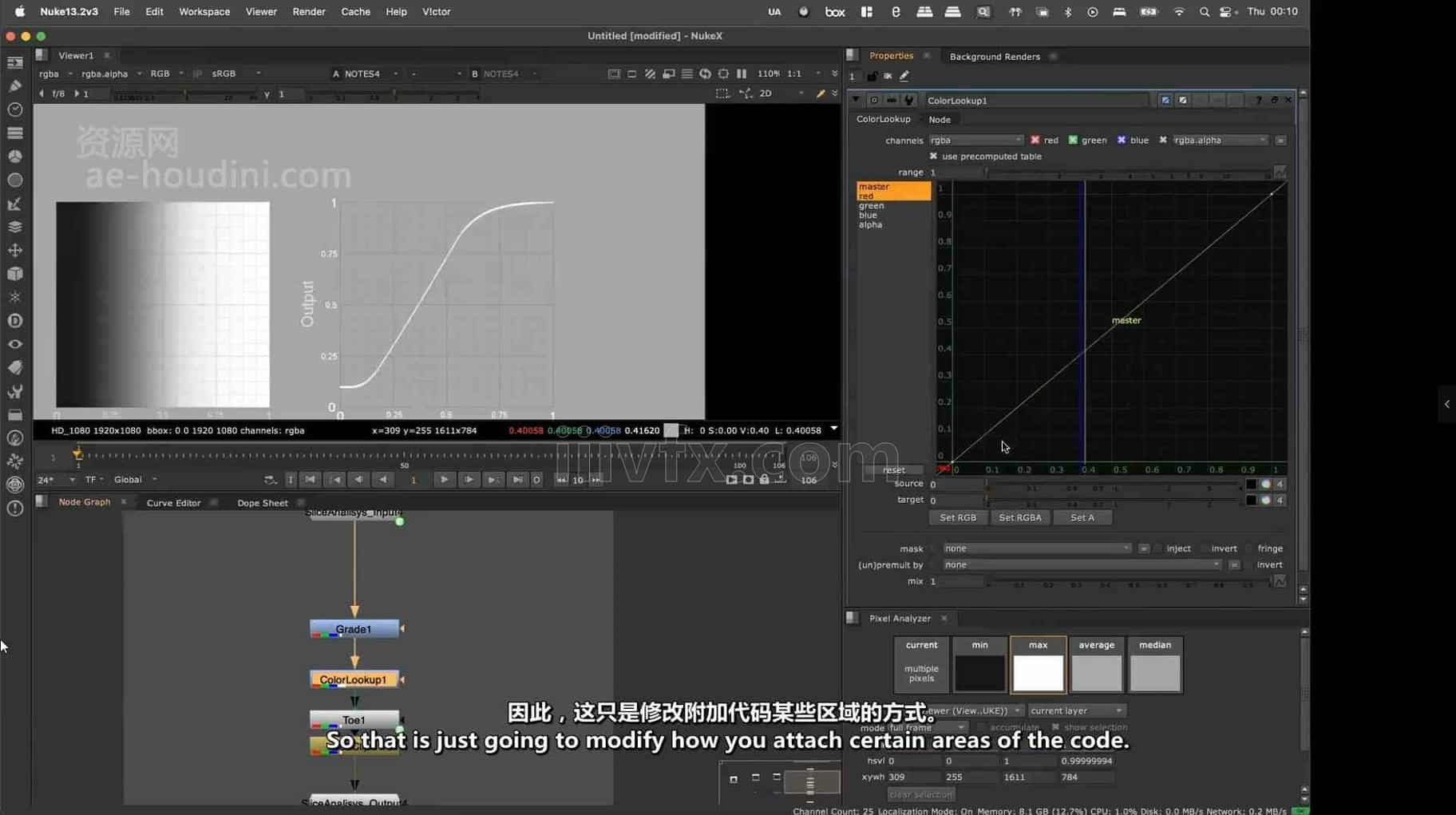Click the clear selection button in Pixel Analyzer
Image resolution: width=1456 pixels, height=815 pixels.
point(920,794)
